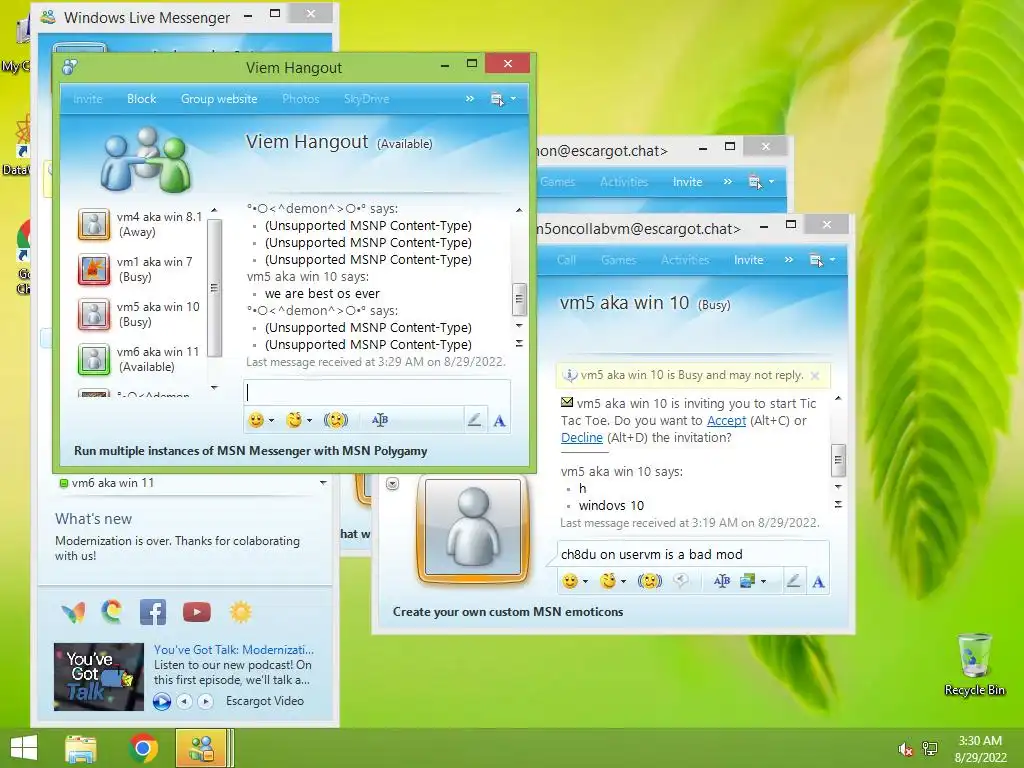Click the vm4 aka win 8.1 avatar

[x=94, y=224]
